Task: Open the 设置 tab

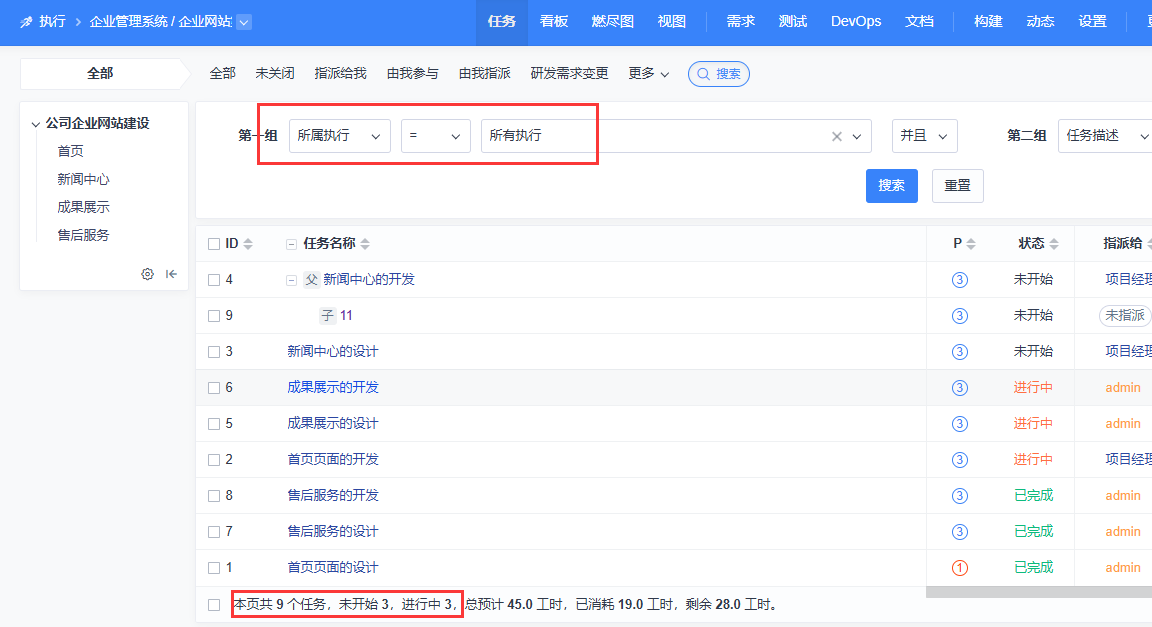Action: pyautogui.click(x=1092, y=22)
